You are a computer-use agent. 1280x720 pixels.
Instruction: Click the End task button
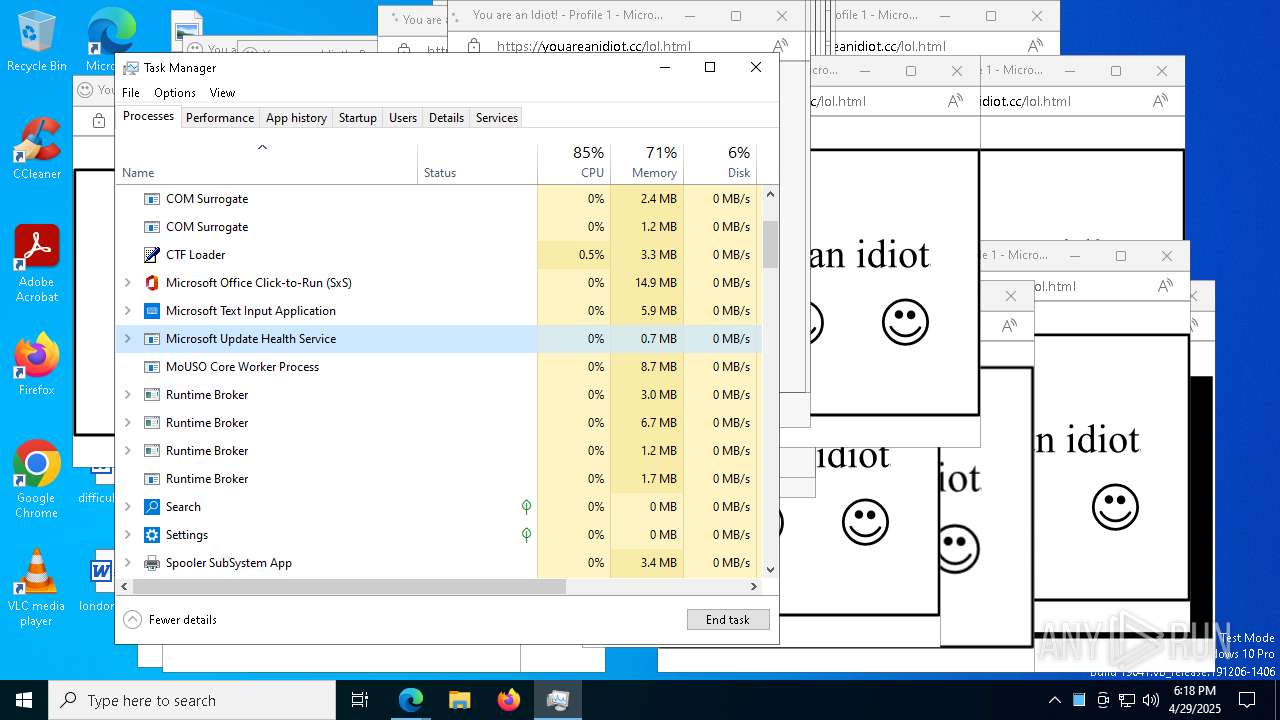728,620
